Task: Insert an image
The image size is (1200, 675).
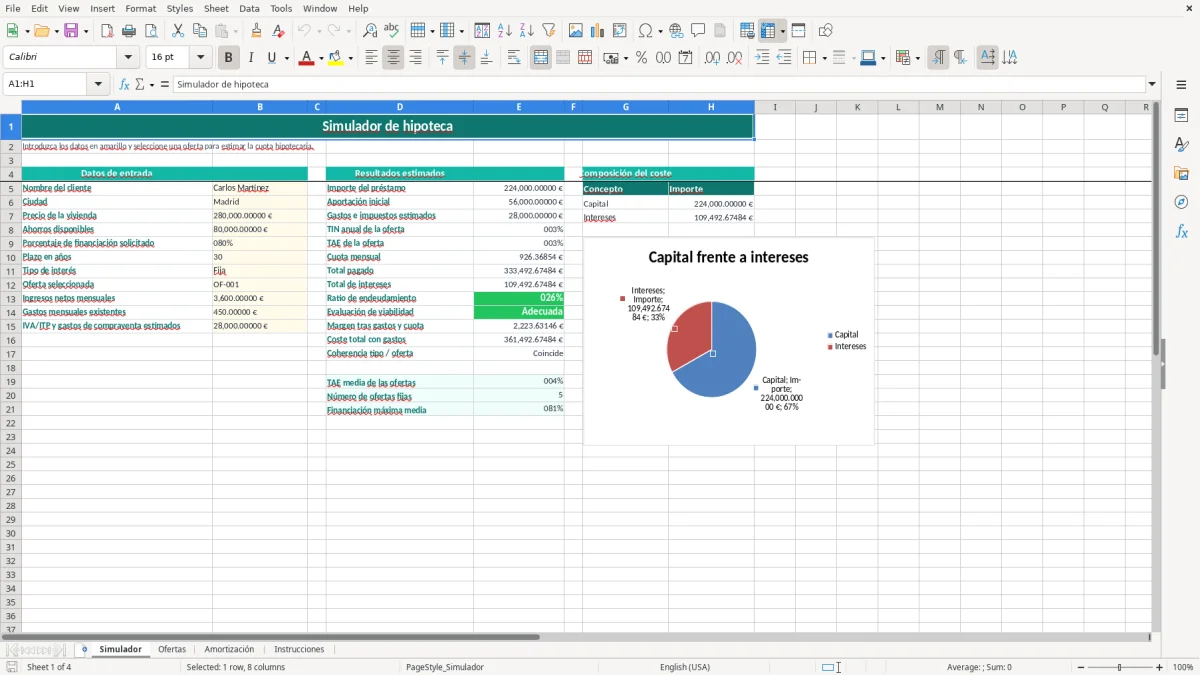Action: coord(576,31)
